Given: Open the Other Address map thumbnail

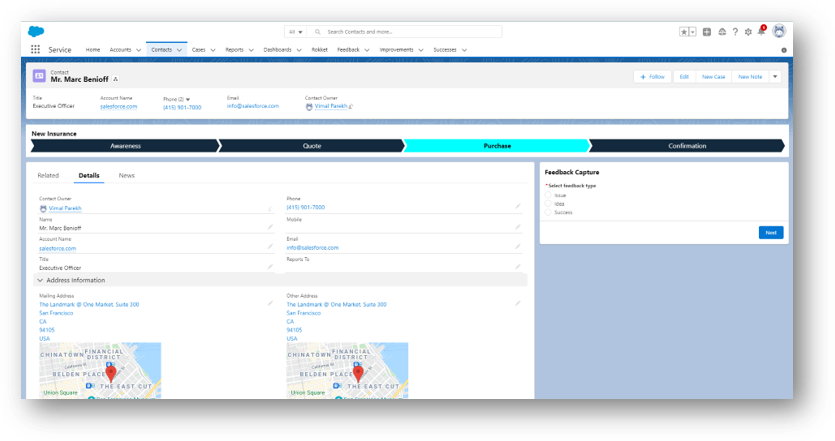Looking at the screenshot, I should pyautogui.click(x=347, y=370).
